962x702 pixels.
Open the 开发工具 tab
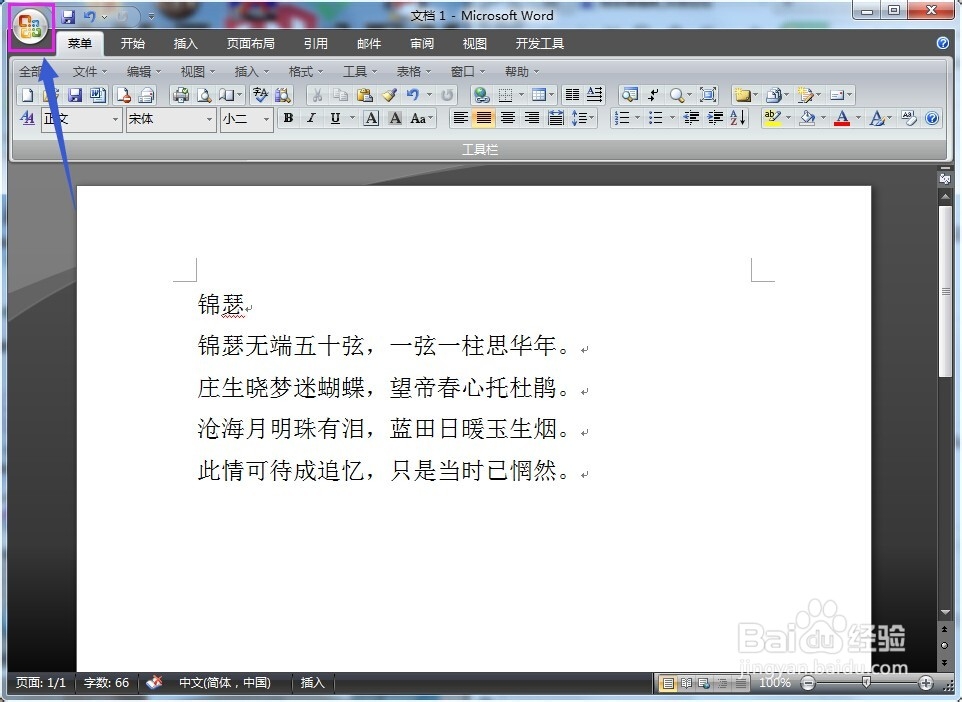point(539,44)
